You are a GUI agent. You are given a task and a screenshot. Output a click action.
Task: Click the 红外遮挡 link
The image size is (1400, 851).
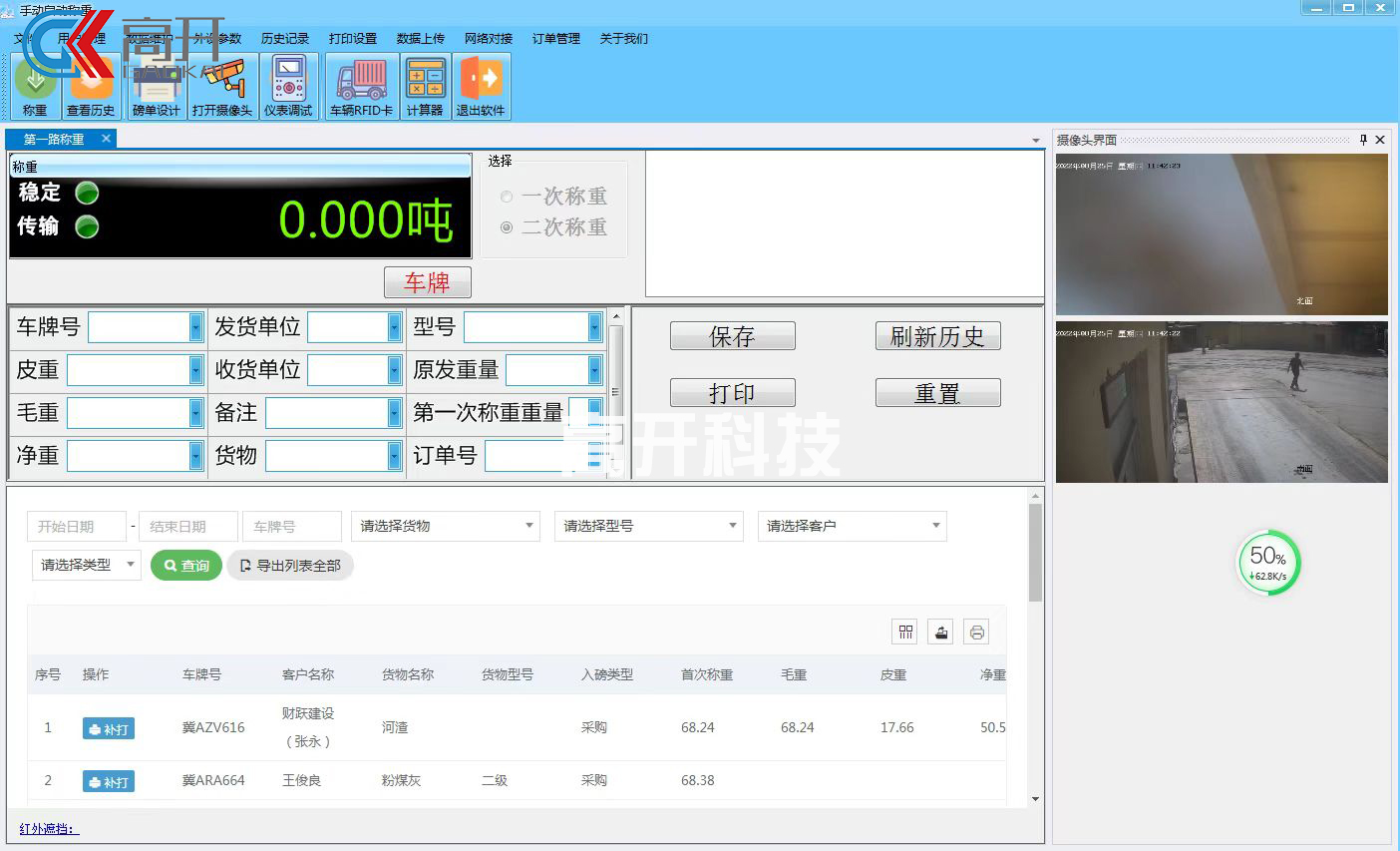click(49, 829)
